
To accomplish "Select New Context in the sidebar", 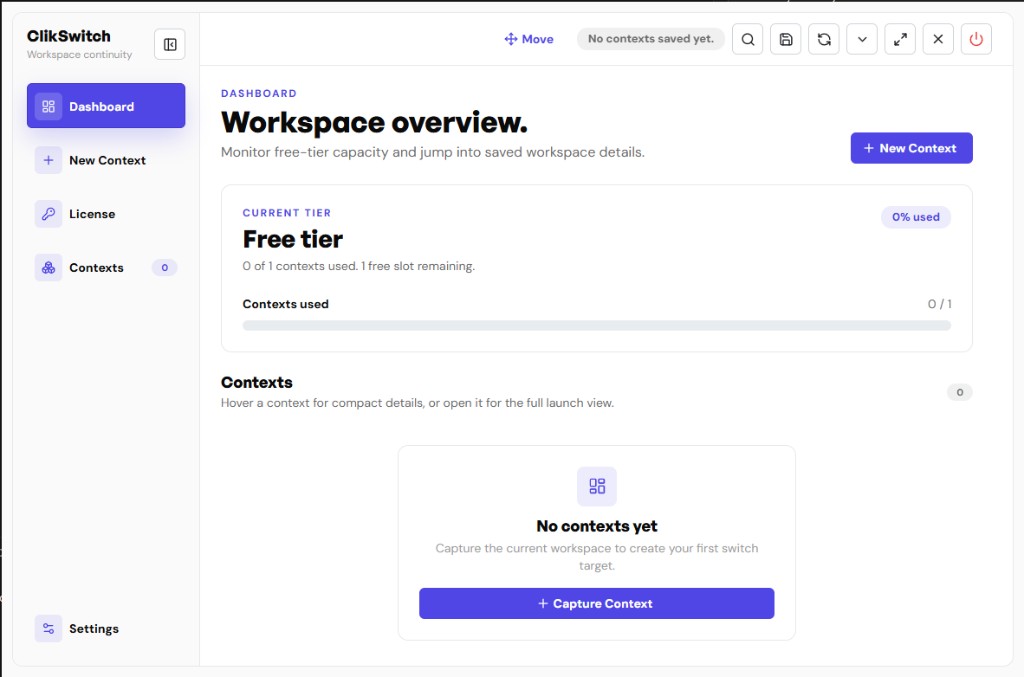I will [106, 160].
